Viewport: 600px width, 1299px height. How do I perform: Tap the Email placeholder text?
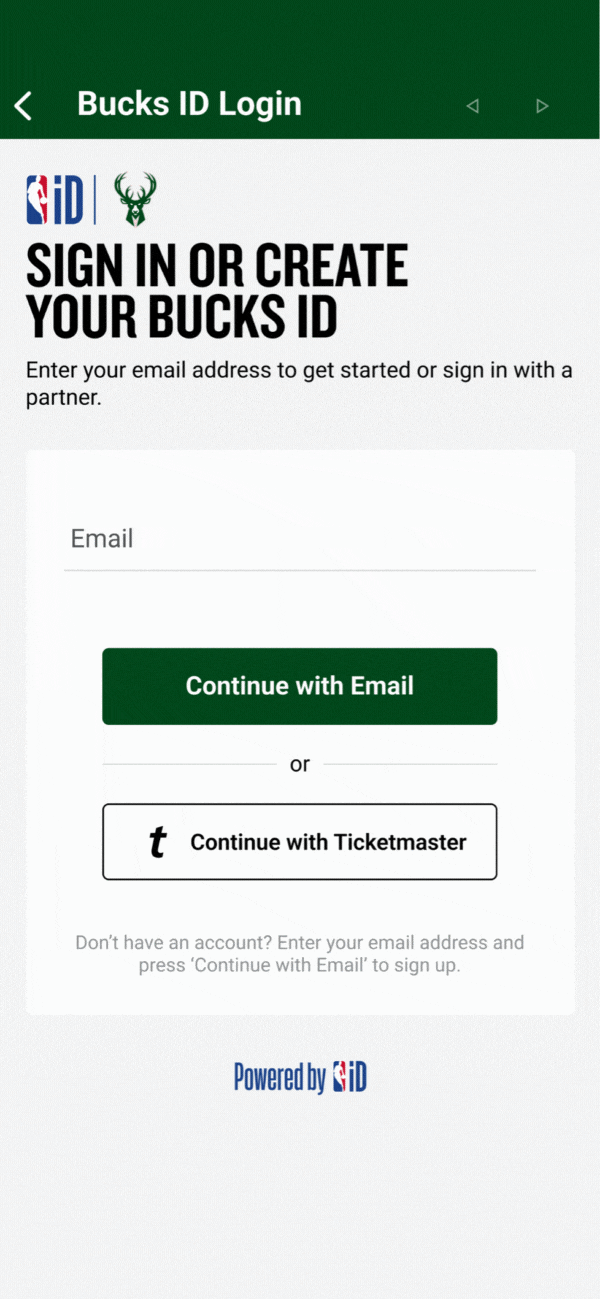(x=101, y=539)
